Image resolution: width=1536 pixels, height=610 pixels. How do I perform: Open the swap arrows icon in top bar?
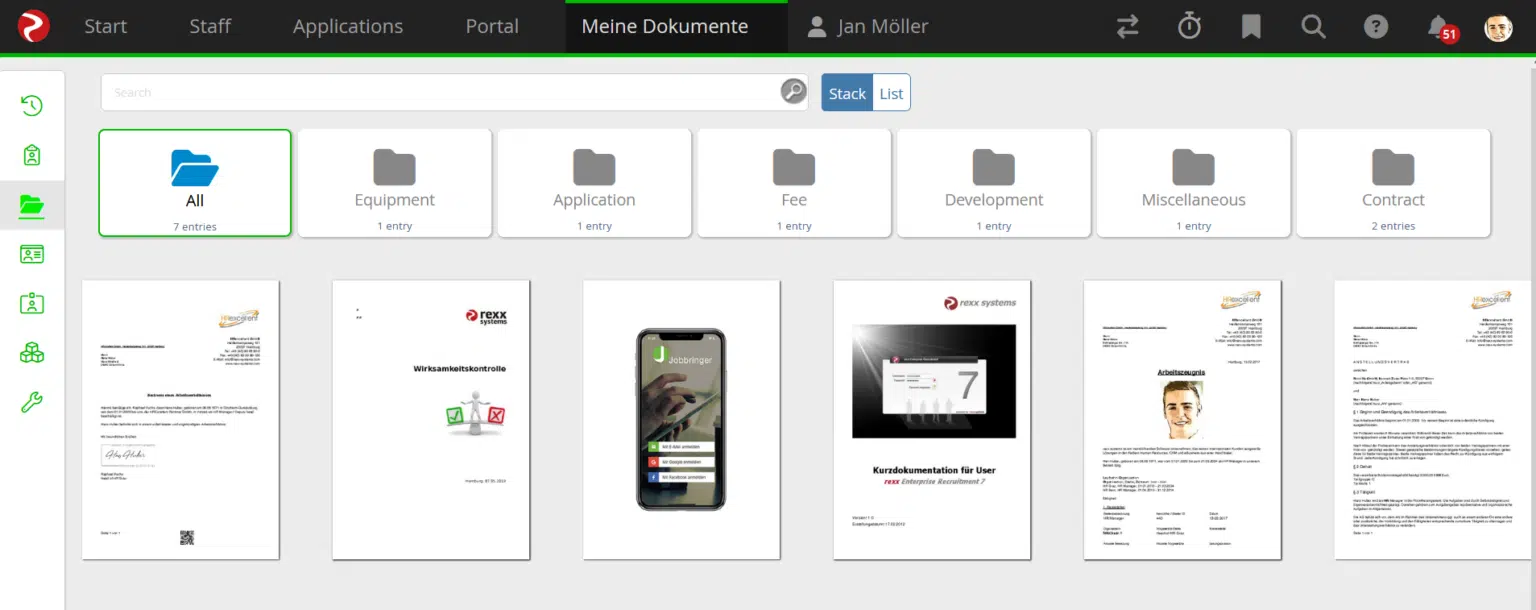(x=1127, y=27)
